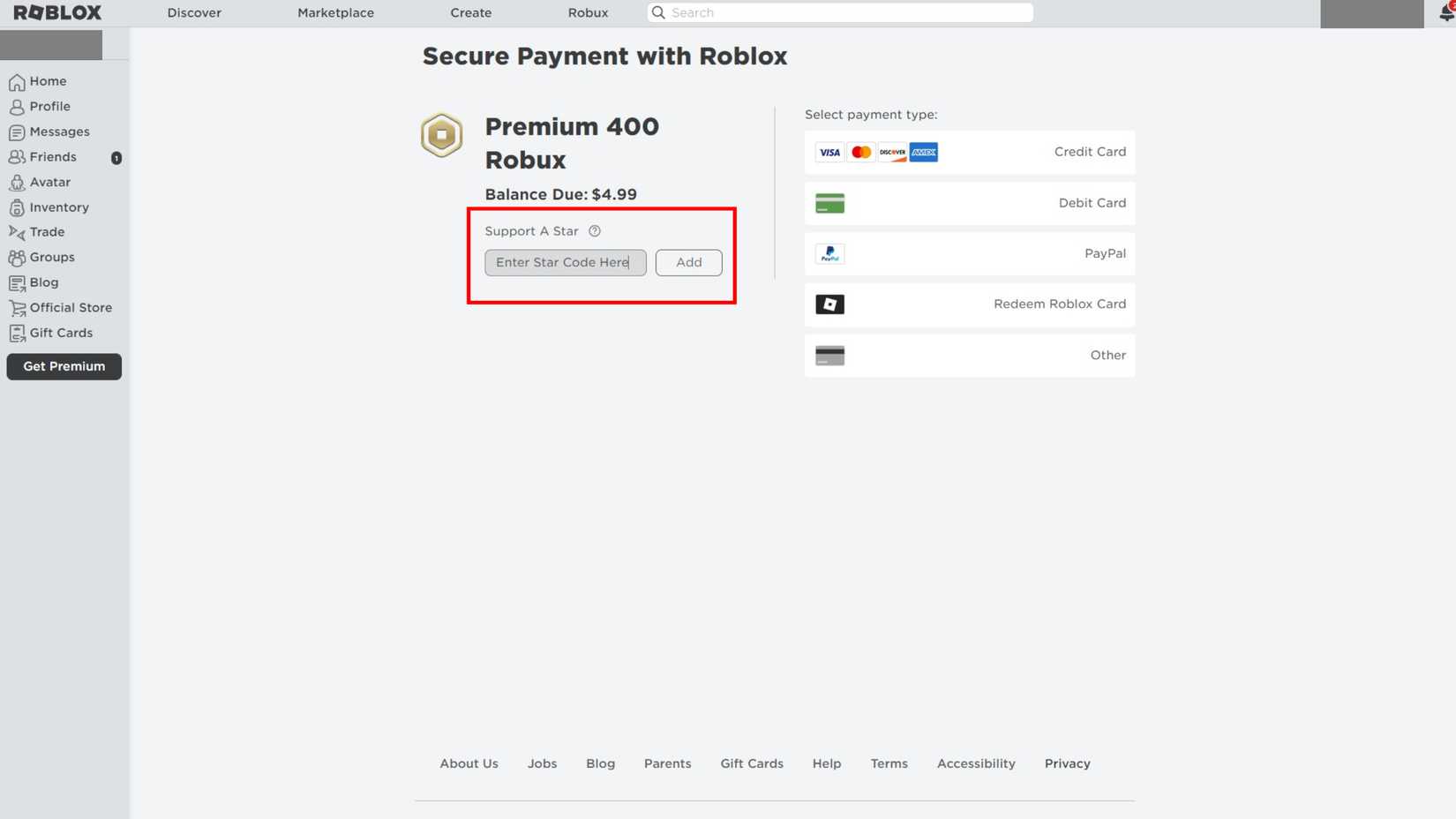Click the Avatar sidebar icon
The image size is (1456, 819).
point(17,183)
